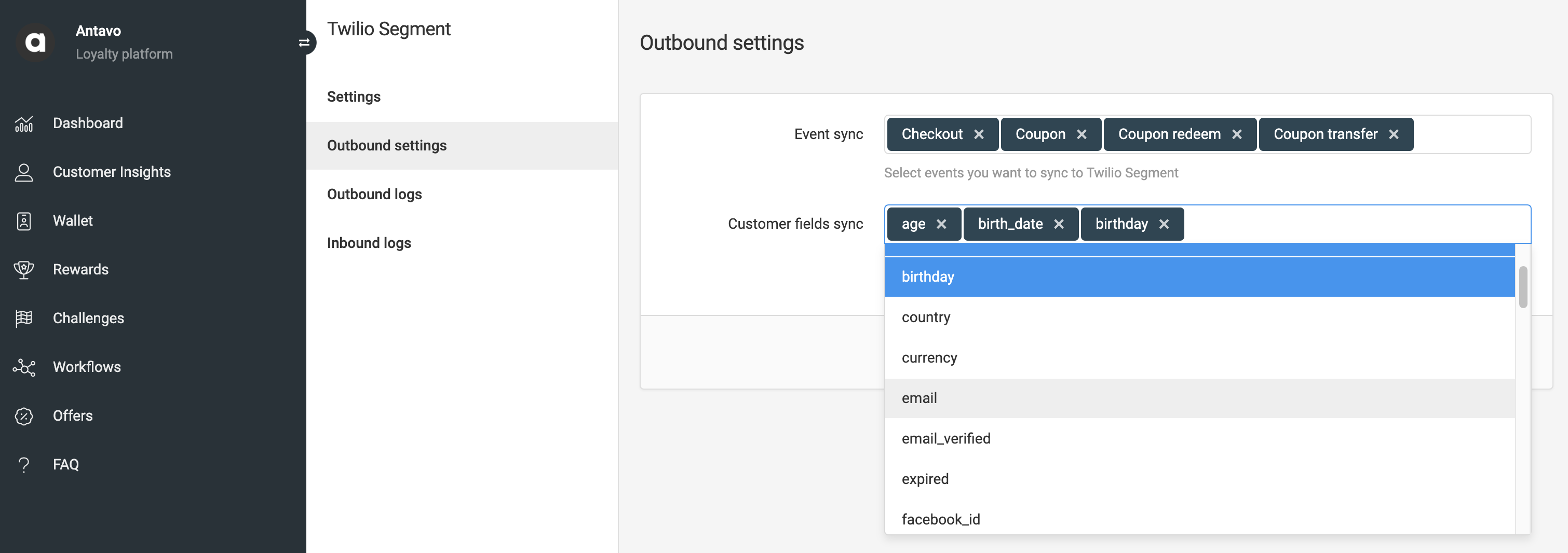Pick facebook_id from the dropdown options
The width and height of the screenshot is (1568, 553).
click(x=940, y=519)
